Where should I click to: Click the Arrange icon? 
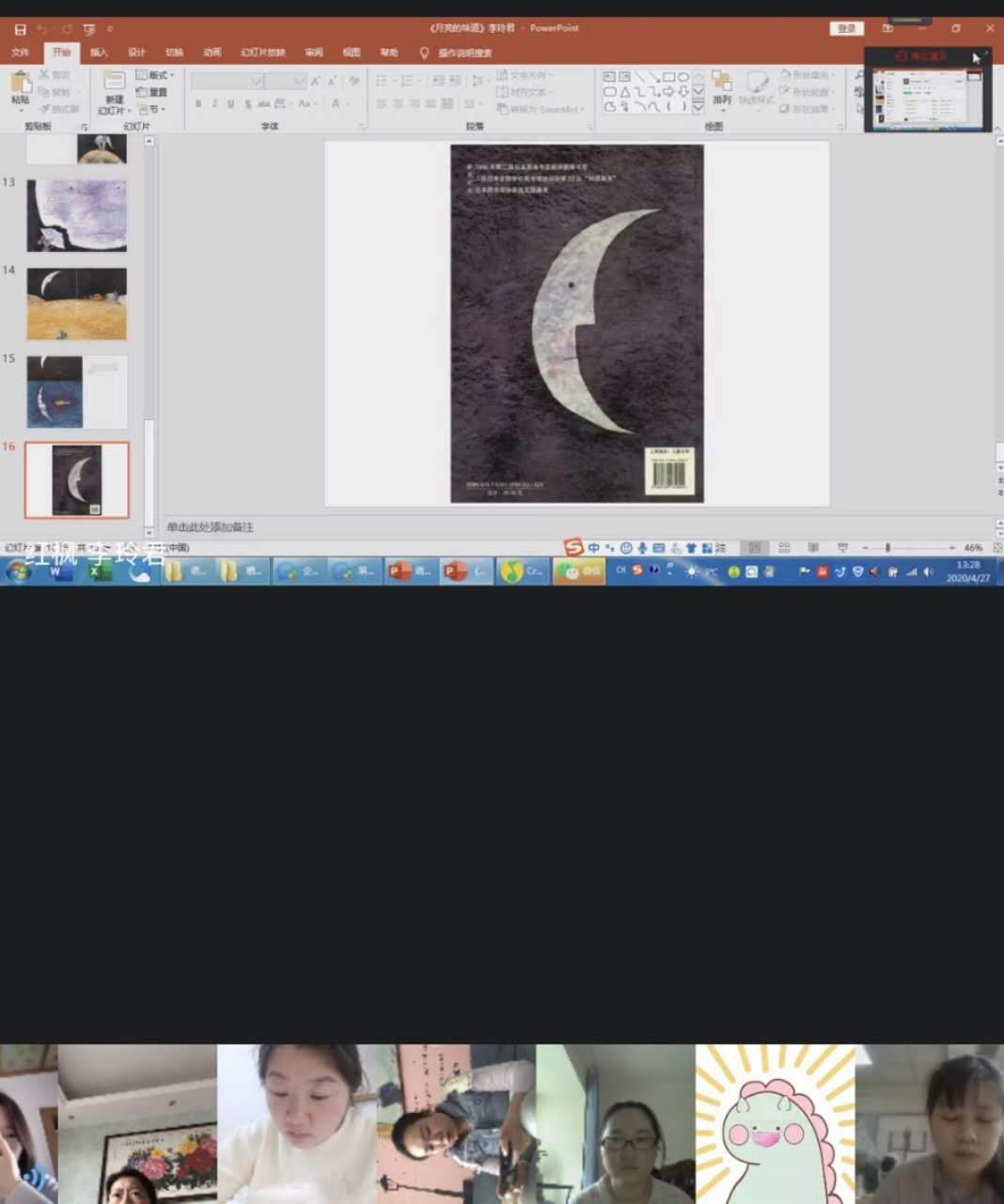[x=721, y=86]
